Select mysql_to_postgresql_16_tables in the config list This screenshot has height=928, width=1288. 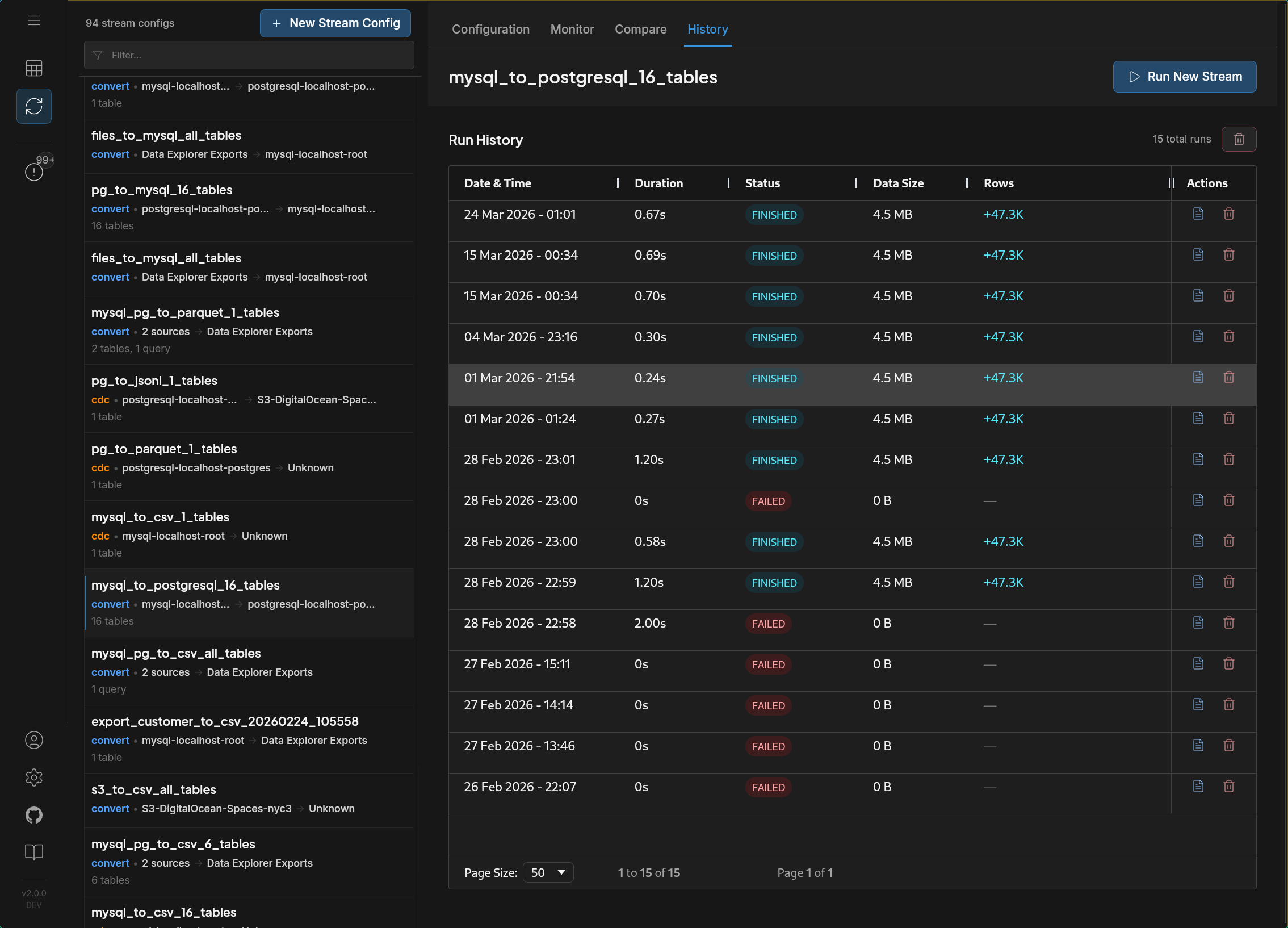249,603
